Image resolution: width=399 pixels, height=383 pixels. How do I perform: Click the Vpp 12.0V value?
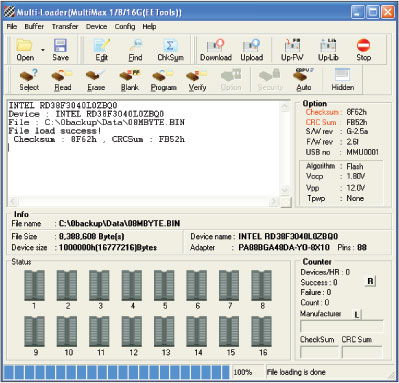click(356, 188)
